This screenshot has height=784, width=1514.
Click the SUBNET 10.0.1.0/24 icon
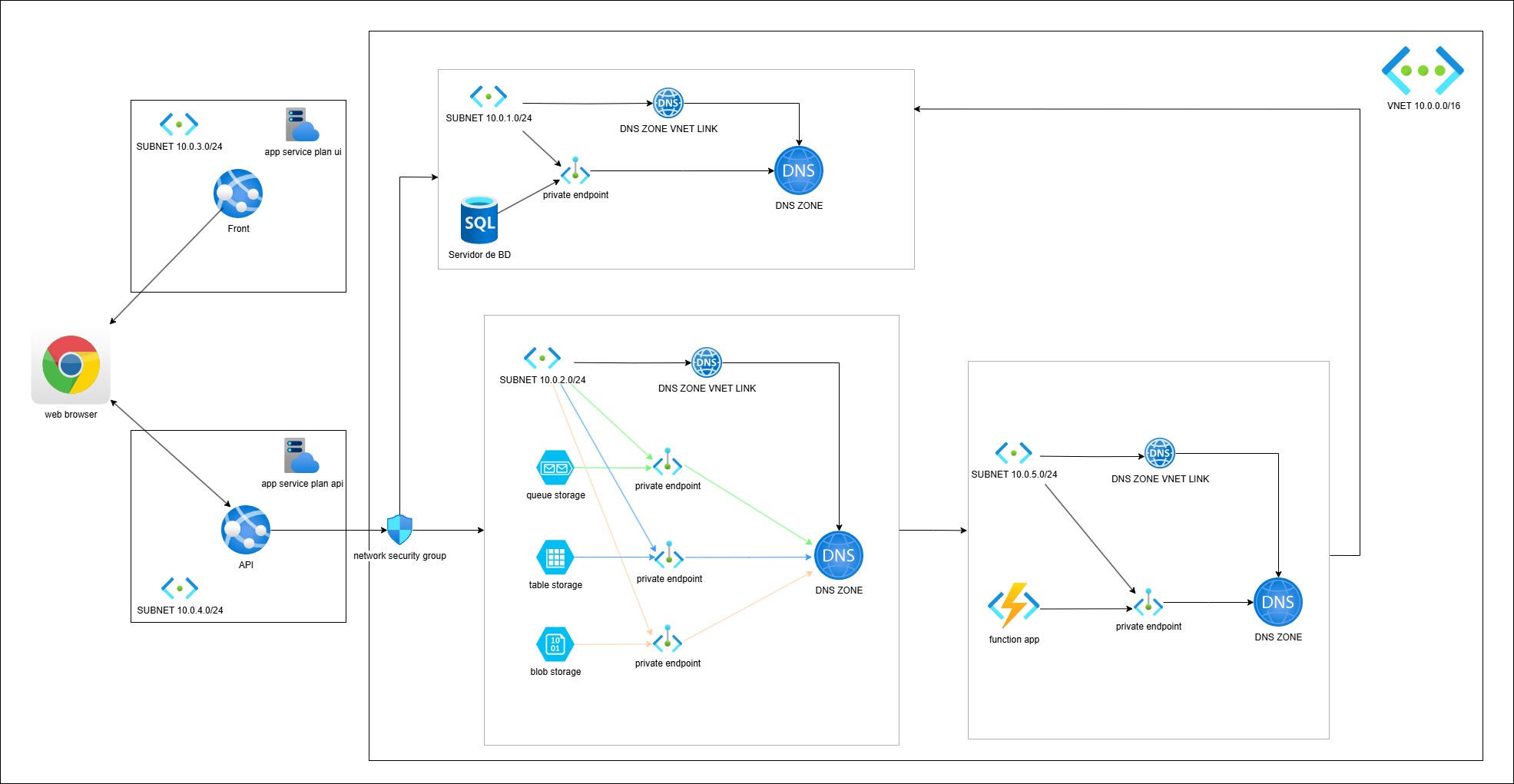coord(489,97)
